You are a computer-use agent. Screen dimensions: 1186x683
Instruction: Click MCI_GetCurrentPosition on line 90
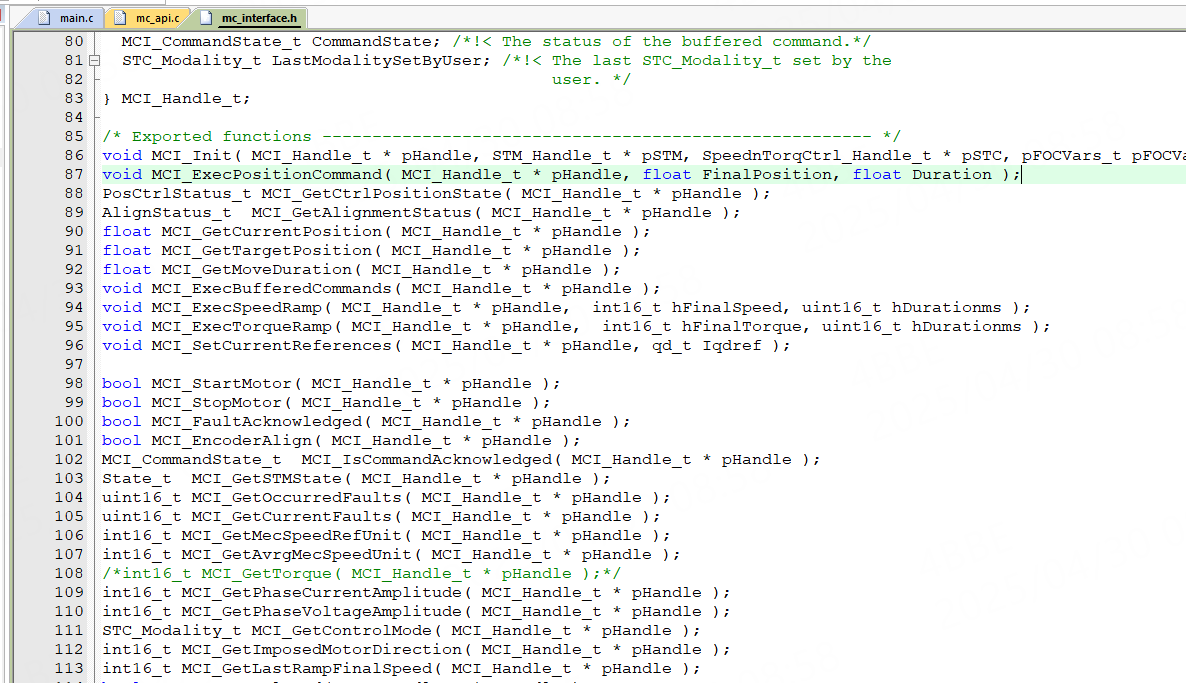[x=272, y=231]
